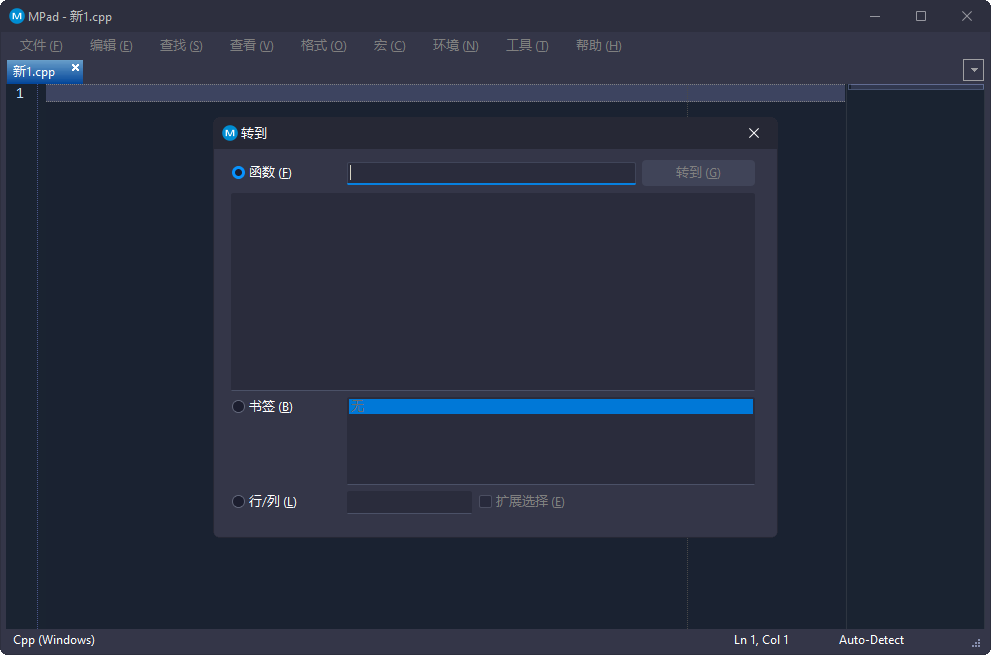Click the 转到 button
This screenshot has width=991, height=655.
coord(697,172)
